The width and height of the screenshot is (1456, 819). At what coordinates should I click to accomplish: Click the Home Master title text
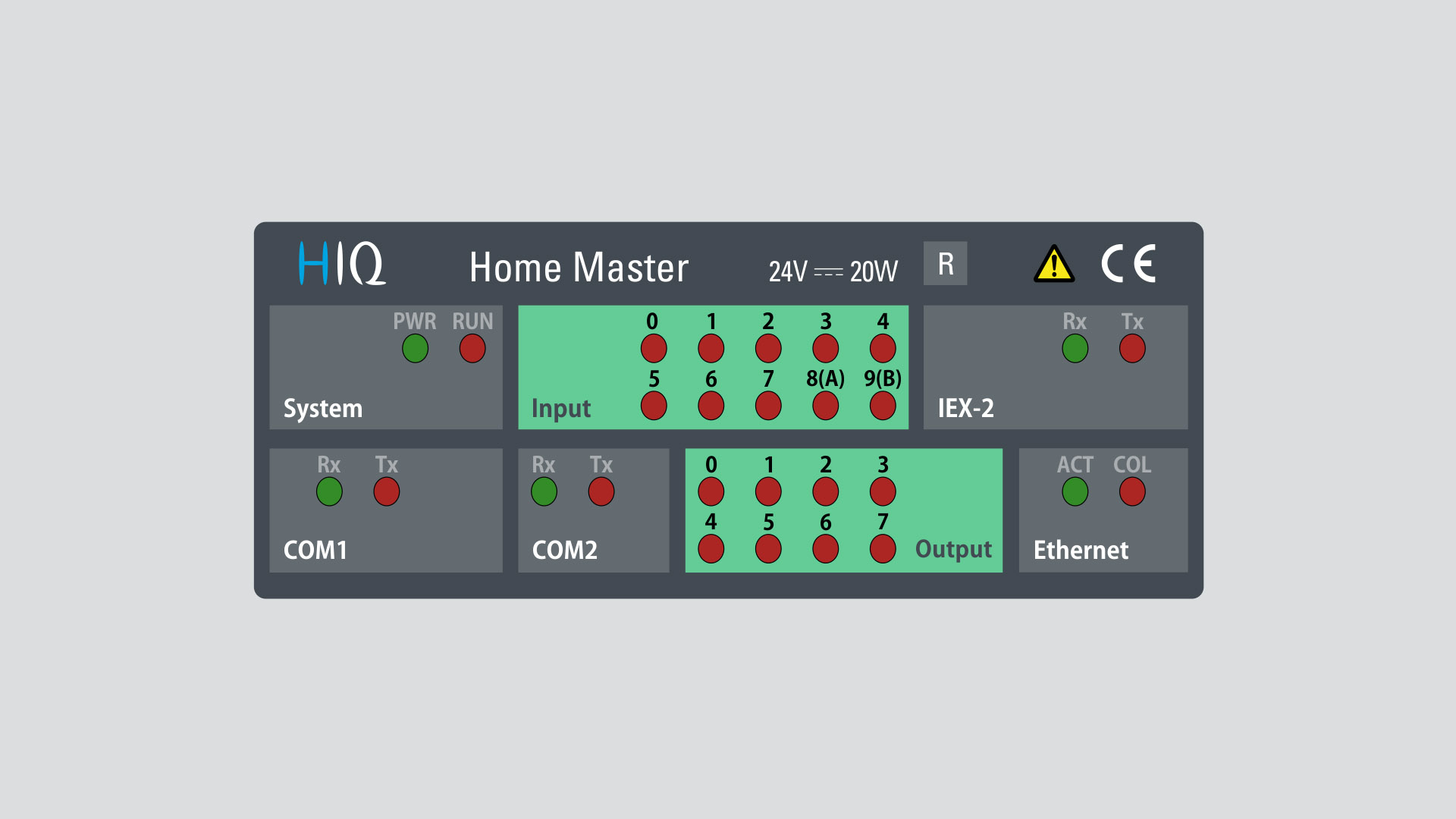(x=579, y=268)
